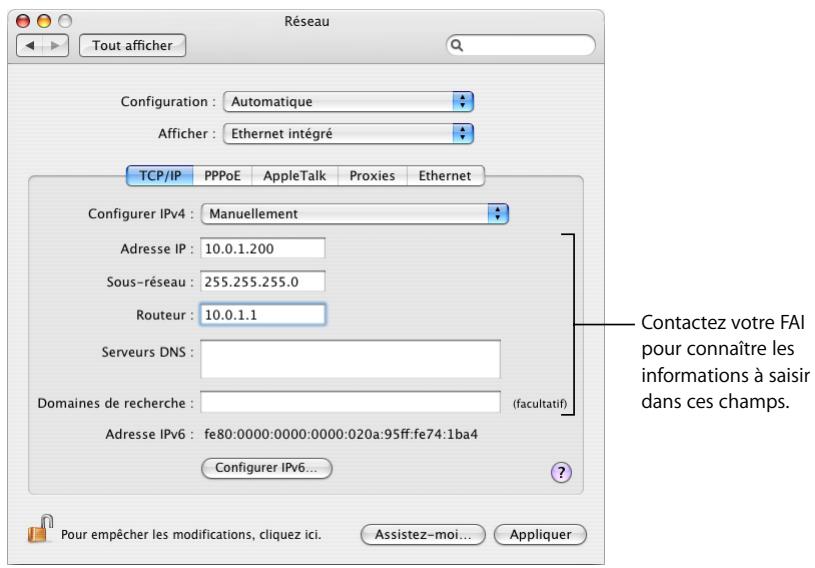
Task: Click the 'Configurer IPv4 :' label
Action: (141, 214)
